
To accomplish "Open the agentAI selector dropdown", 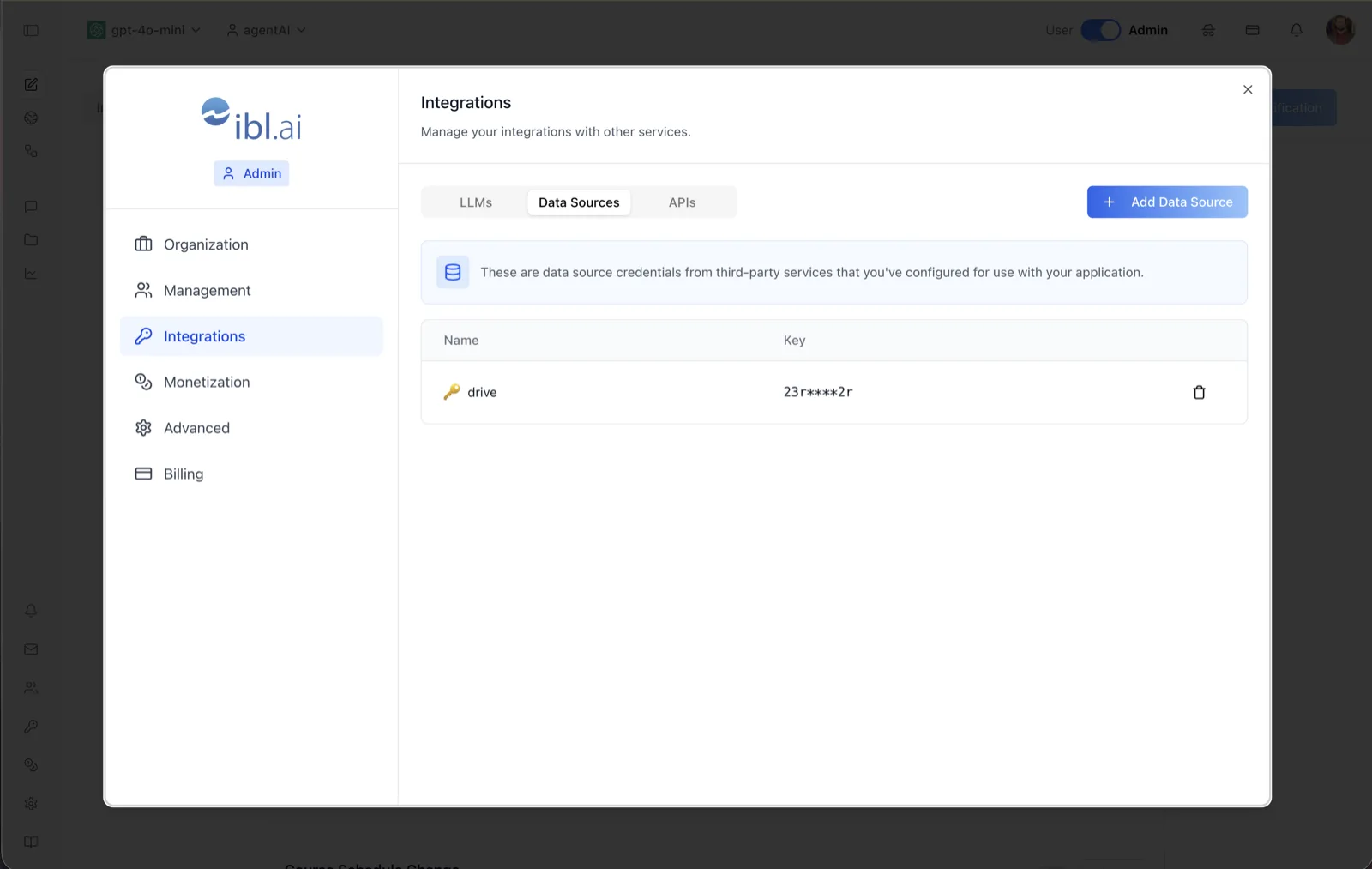I will tap(266, 30).
